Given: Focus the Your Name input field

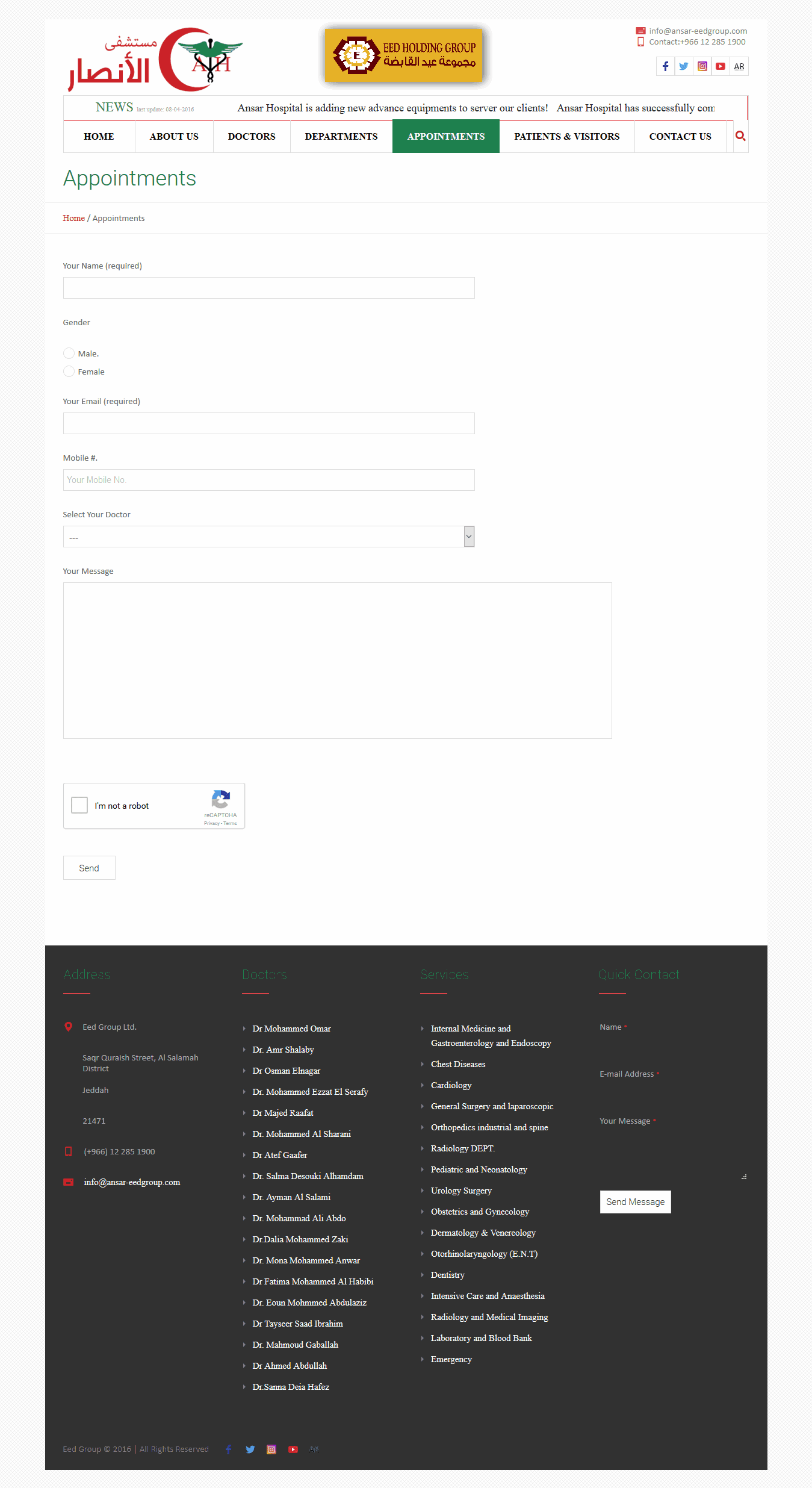Looking at the screenshot, I should tap(268, 288).
